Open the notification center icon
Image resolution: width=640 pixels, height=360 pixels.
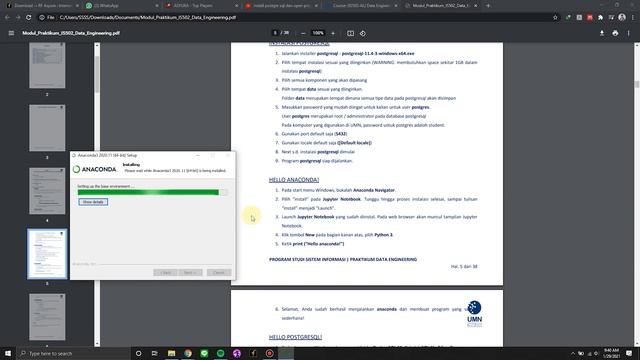[x=629, y=353]
